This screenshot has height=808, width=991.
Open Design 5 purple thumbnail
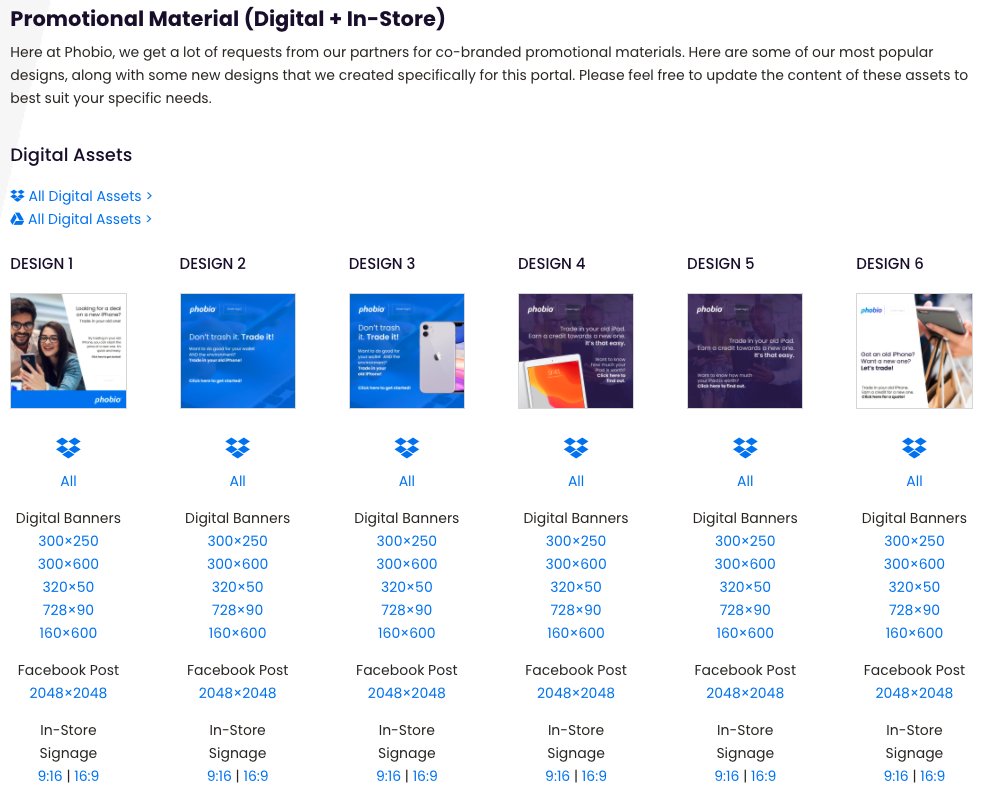(745, 351)
